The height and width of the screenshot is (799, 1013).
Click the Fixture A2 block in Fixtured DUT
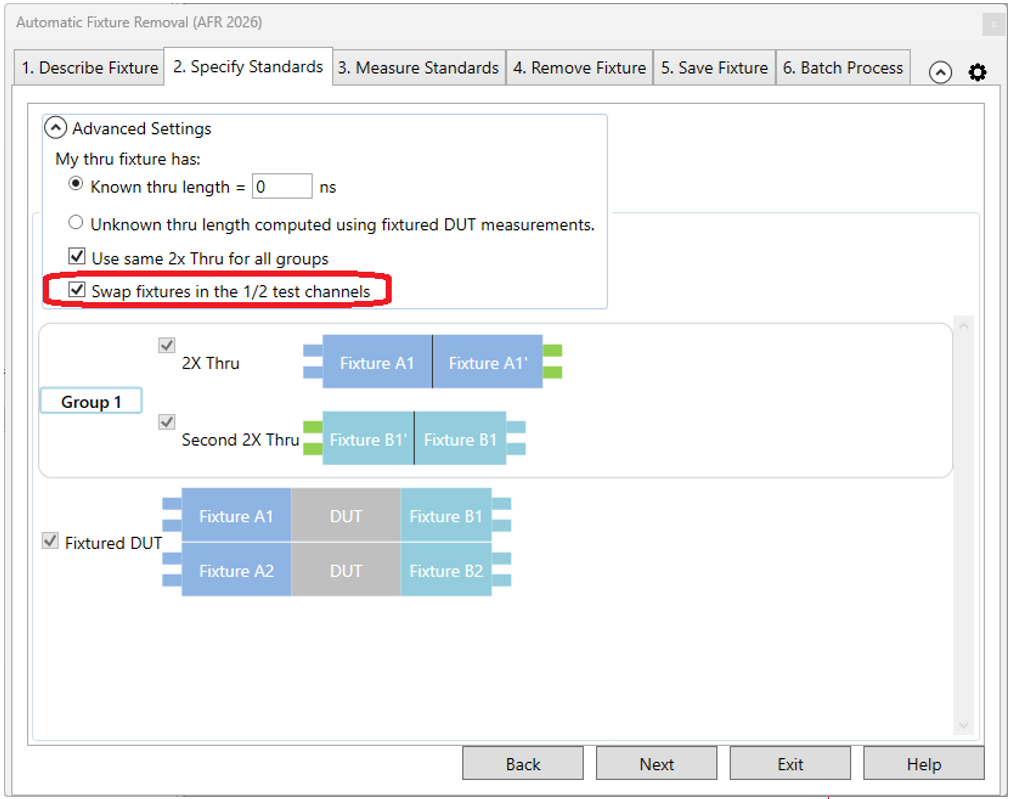(x=236, y=571)
